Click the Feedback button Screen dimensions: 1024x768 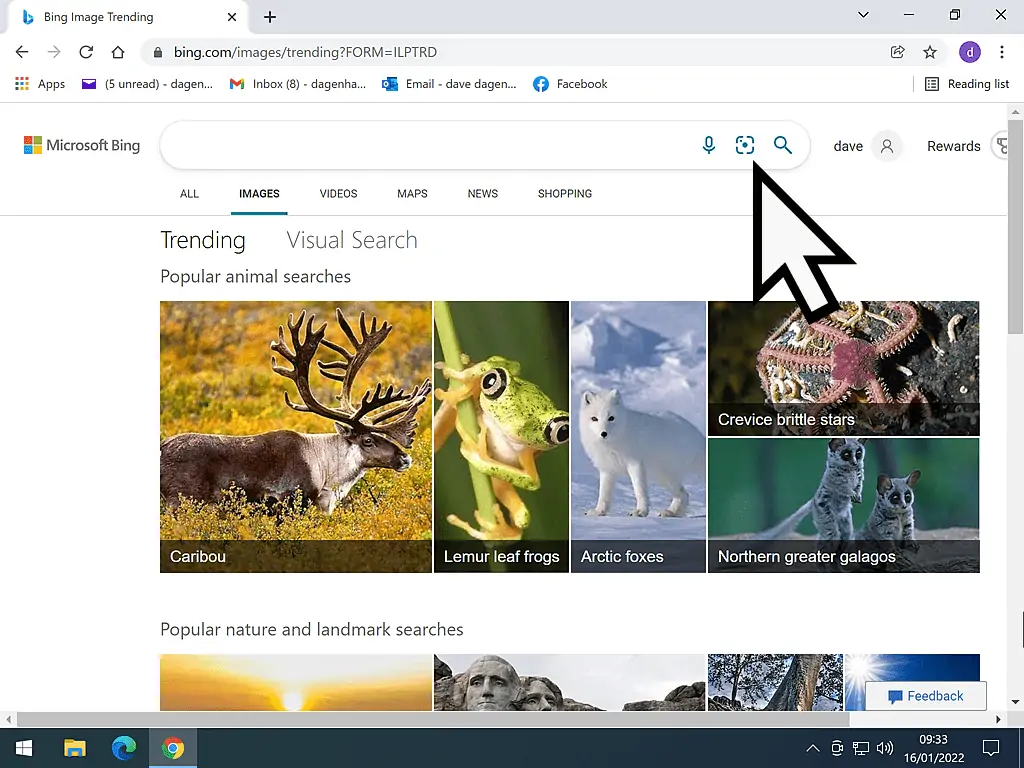click(x=926, y=696)
